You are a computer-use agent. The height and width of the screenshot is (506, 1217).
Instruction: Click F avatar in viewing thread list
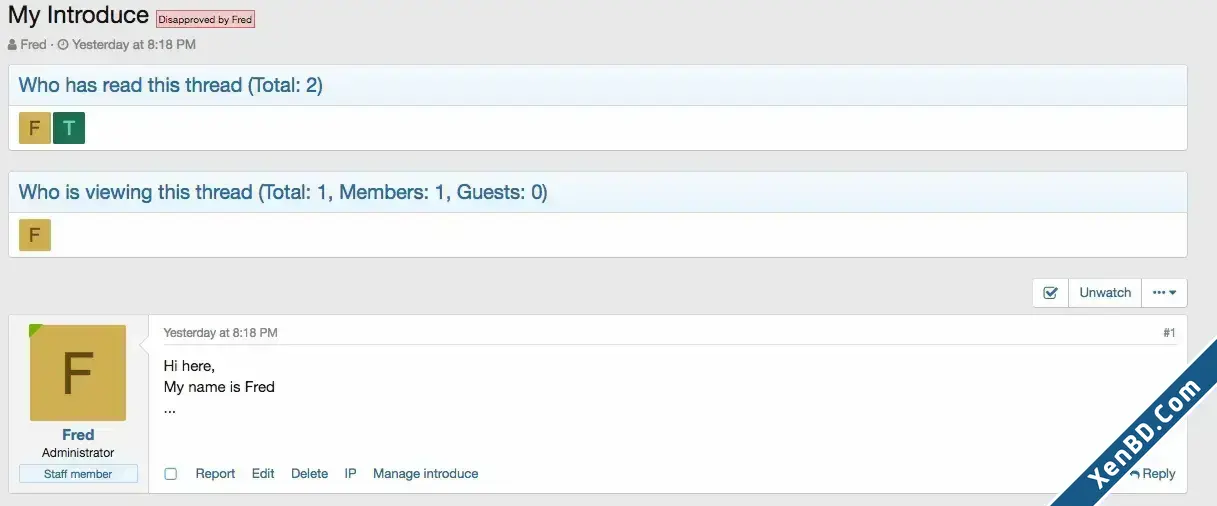tap(35, 235)
